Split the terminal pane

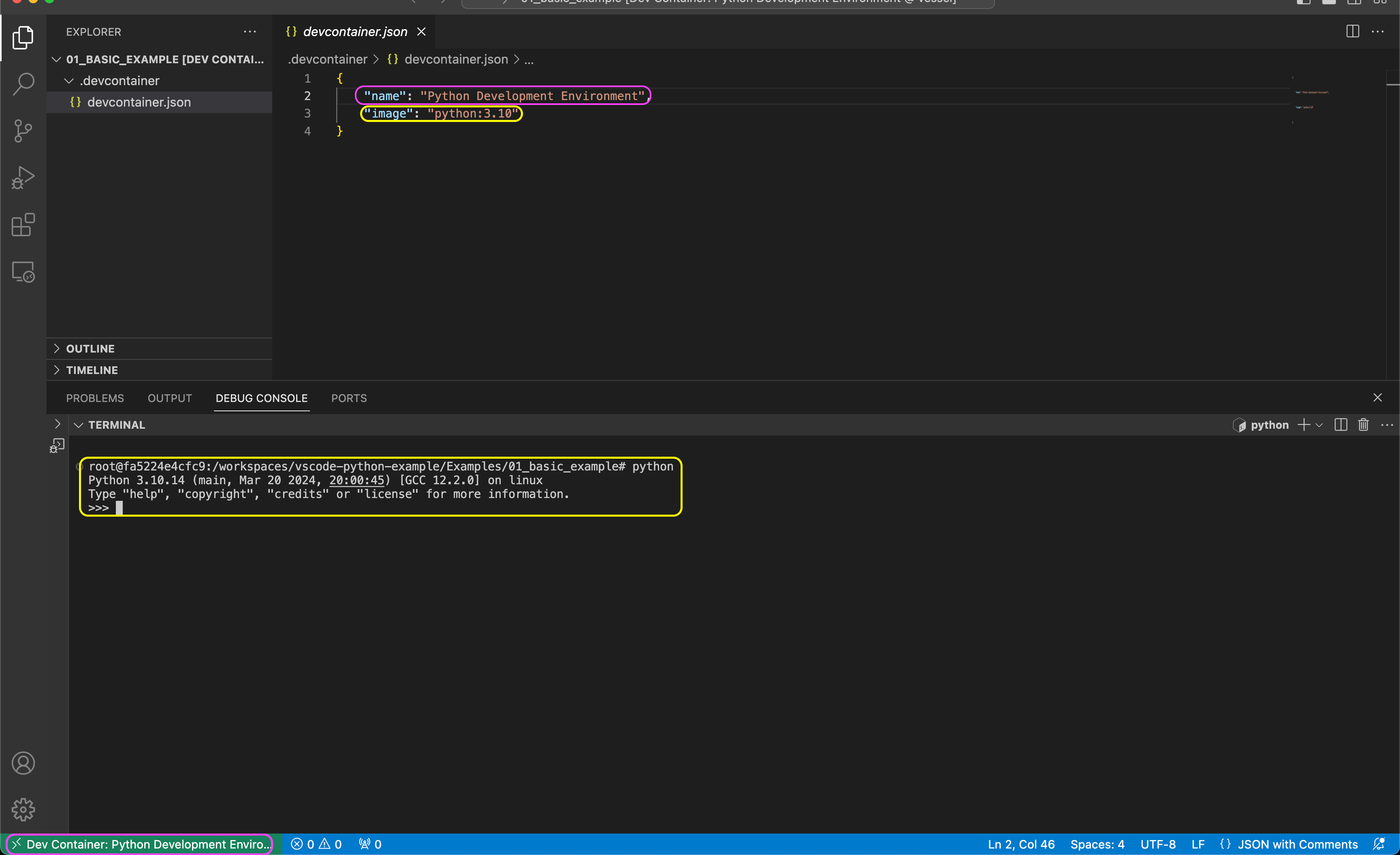1340,425
